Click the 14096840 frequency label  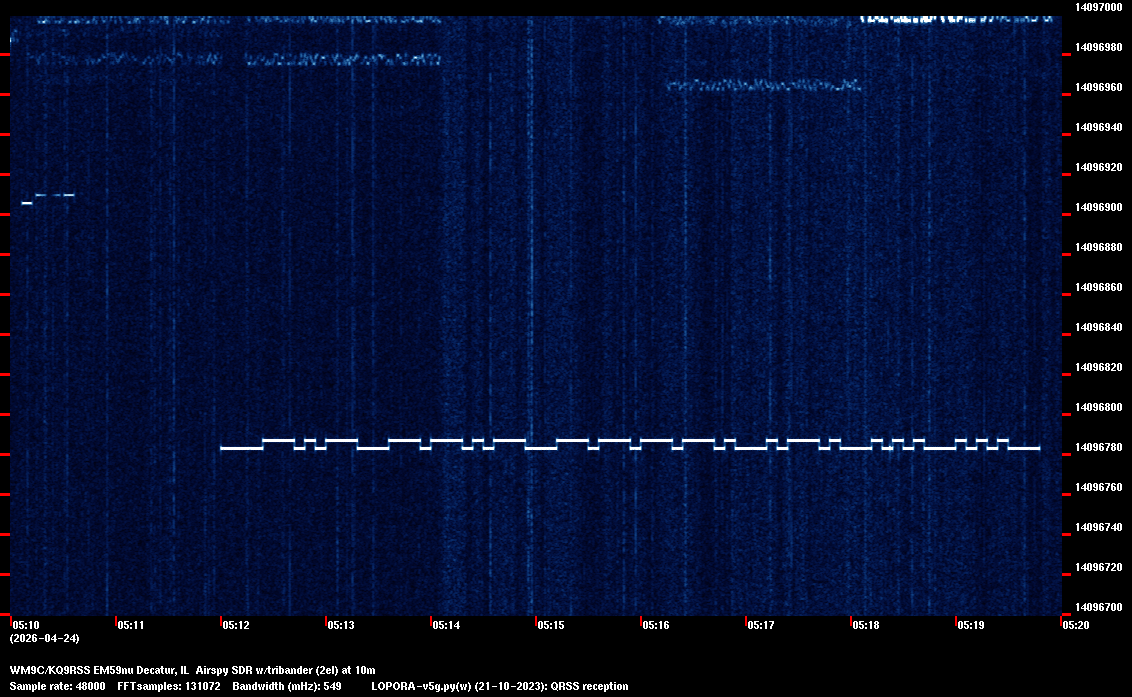click(1098, 327)
